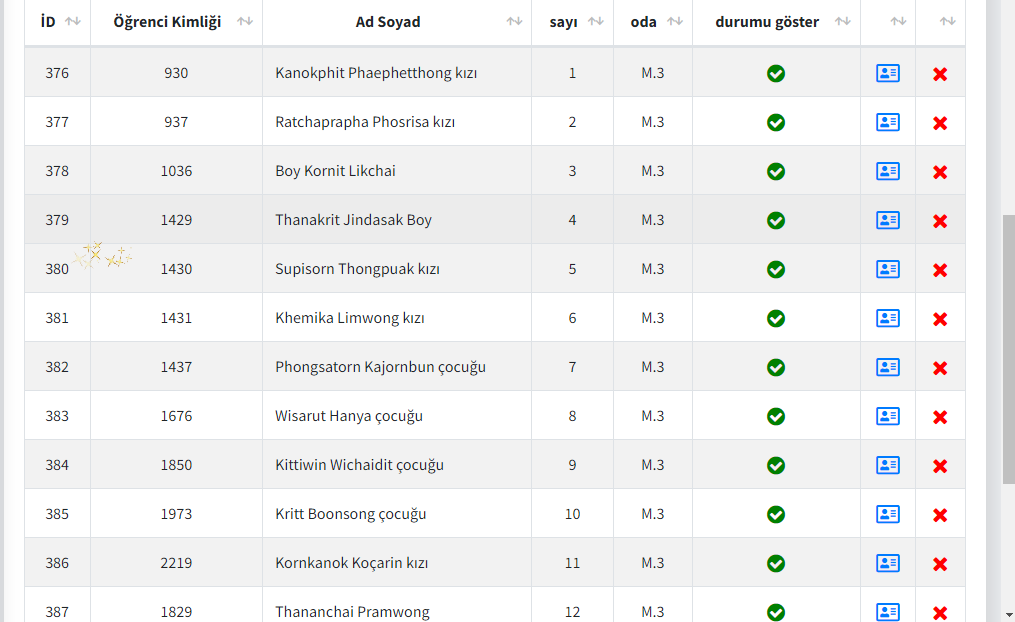Toggle green status check for Kittiwin Wichaidit

(x=776, y=465)
